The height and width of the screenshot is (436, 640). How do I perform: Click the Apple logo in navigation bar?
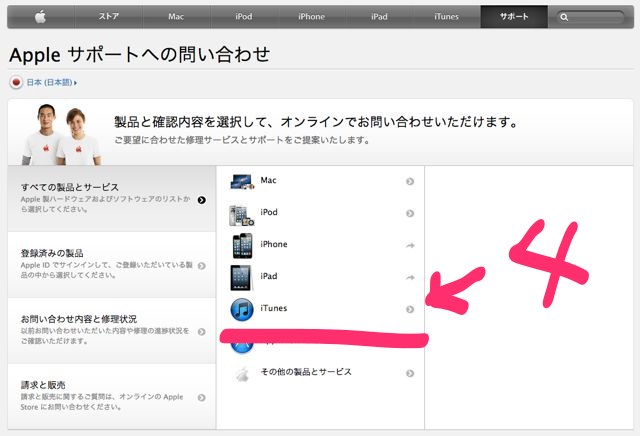pos(40,17)
